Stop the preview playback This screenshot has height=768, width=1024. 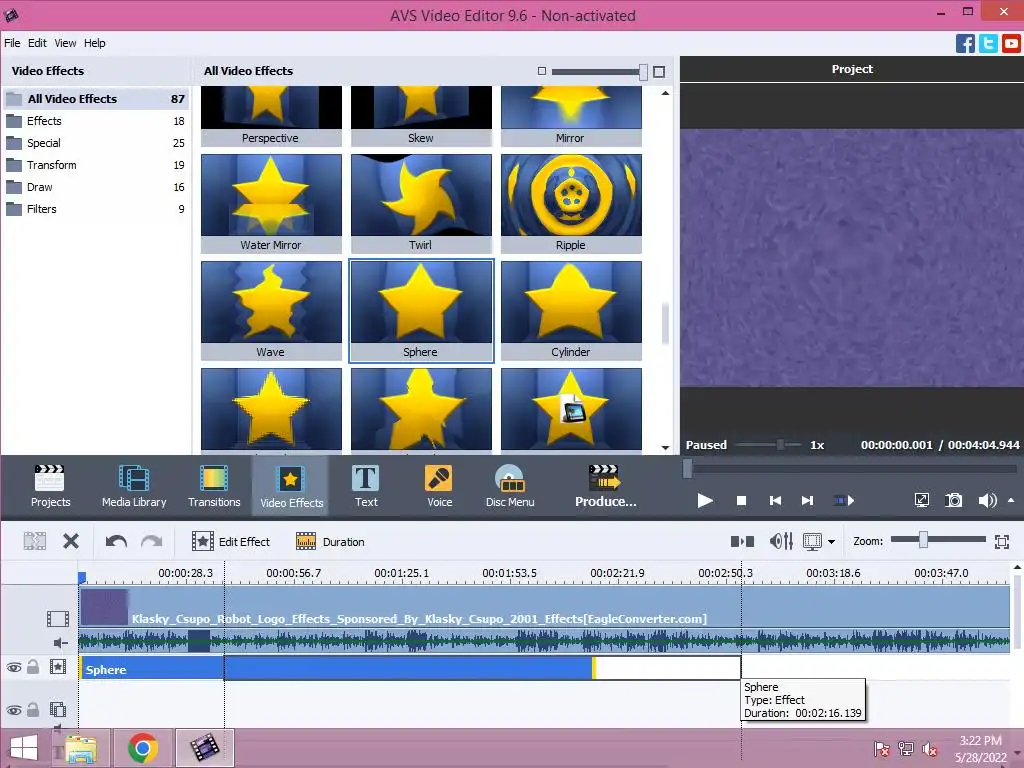741,501
